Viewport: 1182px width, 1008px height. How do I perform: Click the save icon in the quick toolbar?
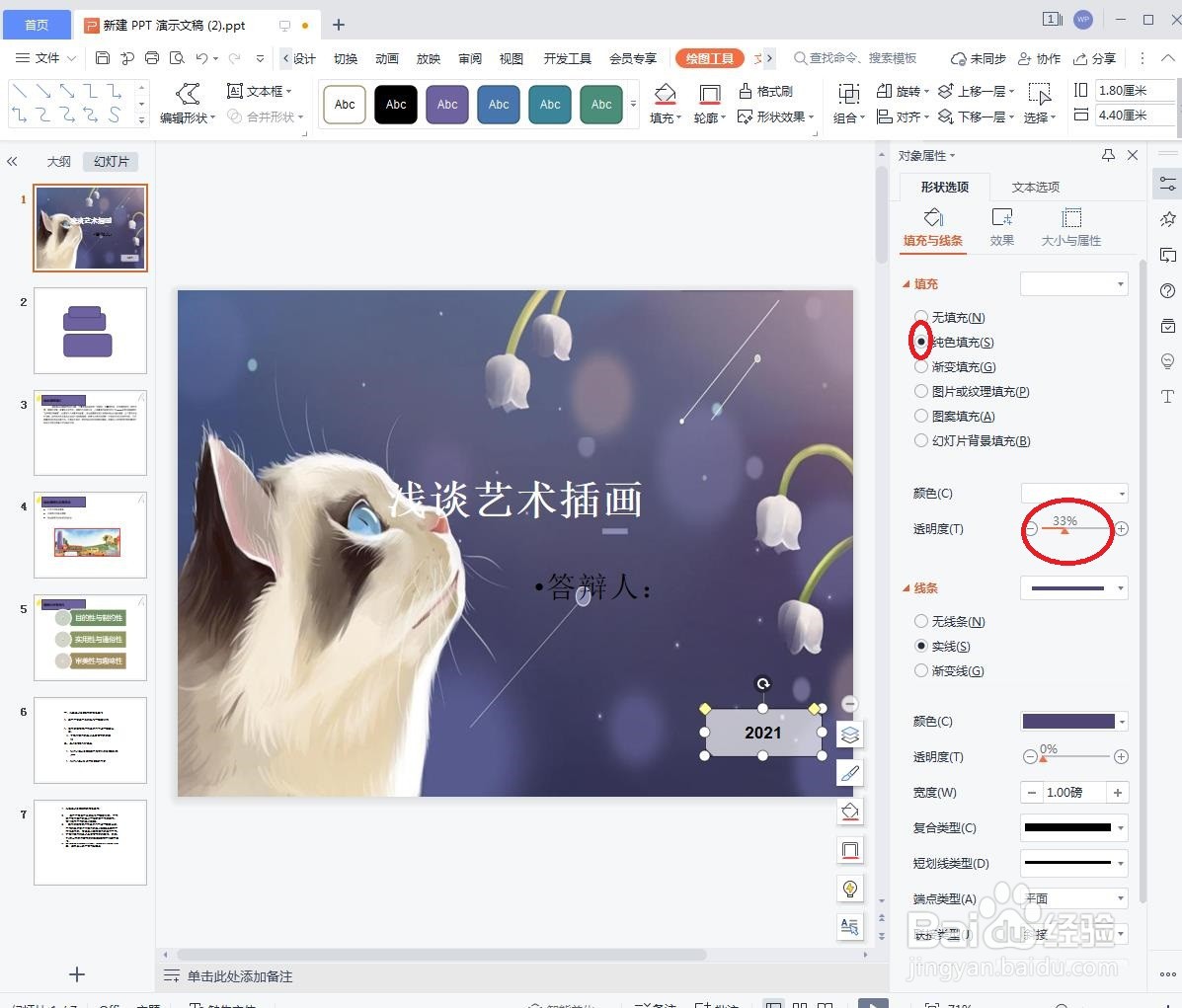103,58
